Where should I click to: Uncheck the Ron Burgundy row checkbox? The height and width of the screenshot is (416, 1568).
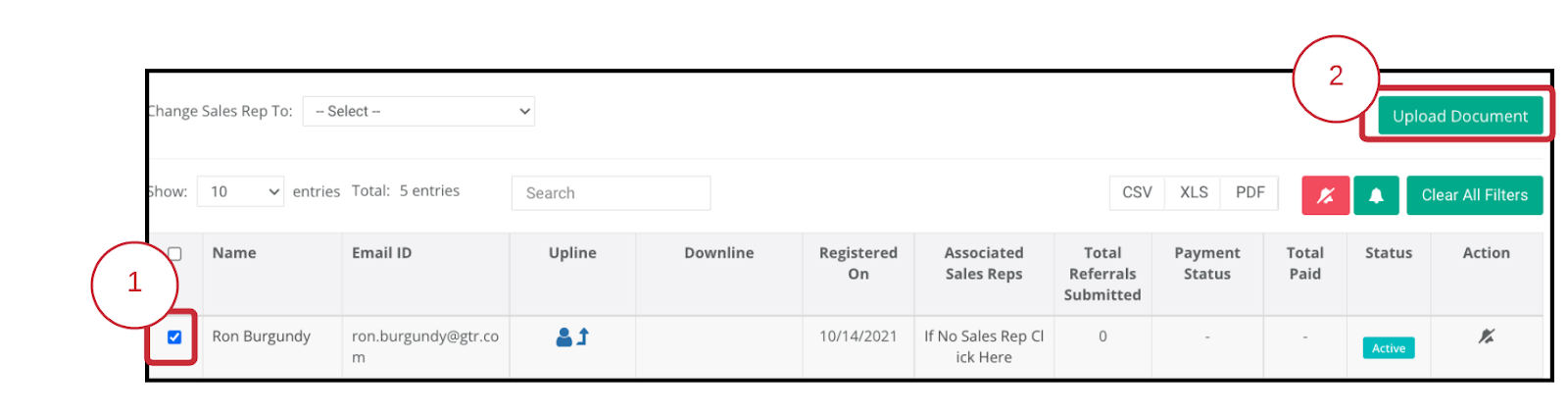coord(174,338)
